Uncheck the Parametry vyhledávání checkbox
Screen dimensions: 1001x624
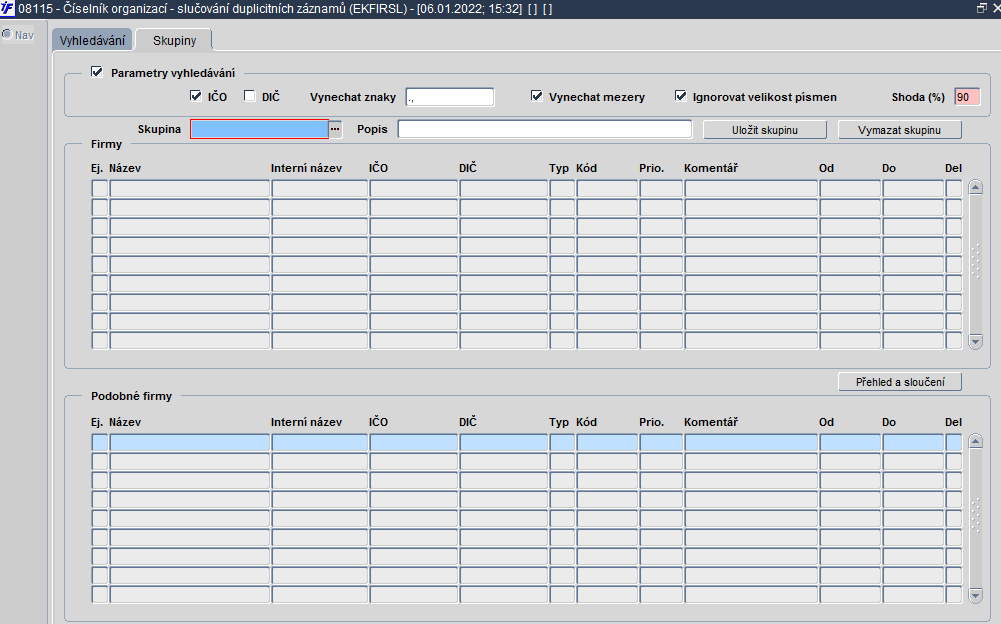point(97,72)
